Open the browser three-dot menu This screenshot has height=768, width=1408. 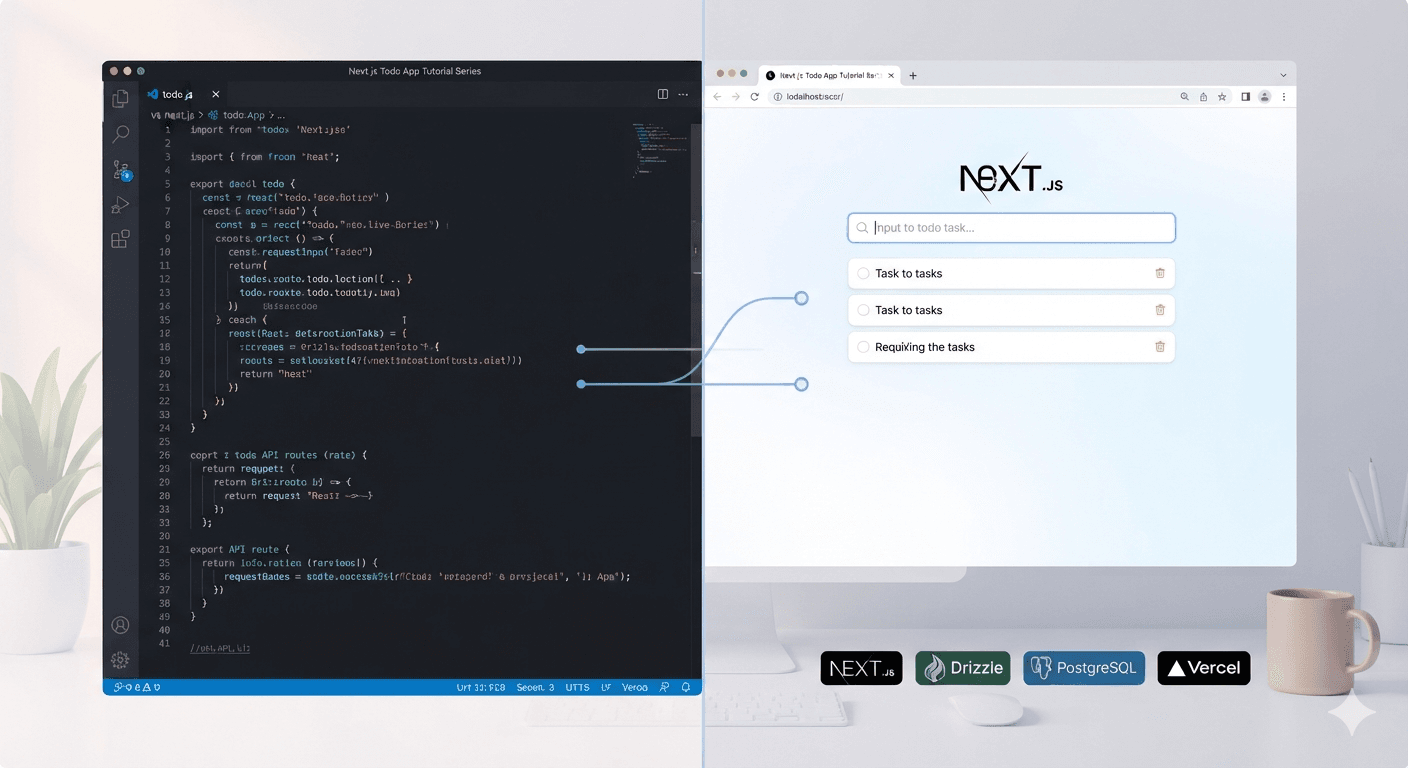click(1283, 97)
